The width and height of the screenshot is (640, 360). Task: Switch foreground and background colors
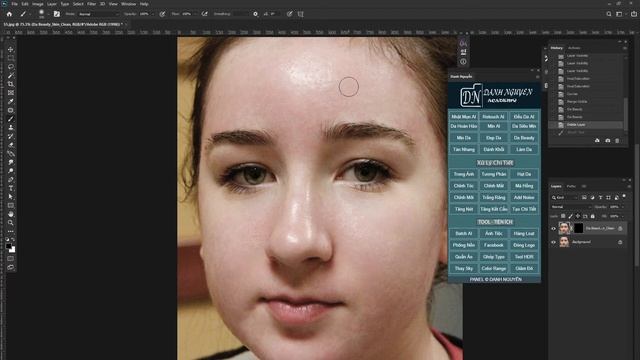[13, 240]
